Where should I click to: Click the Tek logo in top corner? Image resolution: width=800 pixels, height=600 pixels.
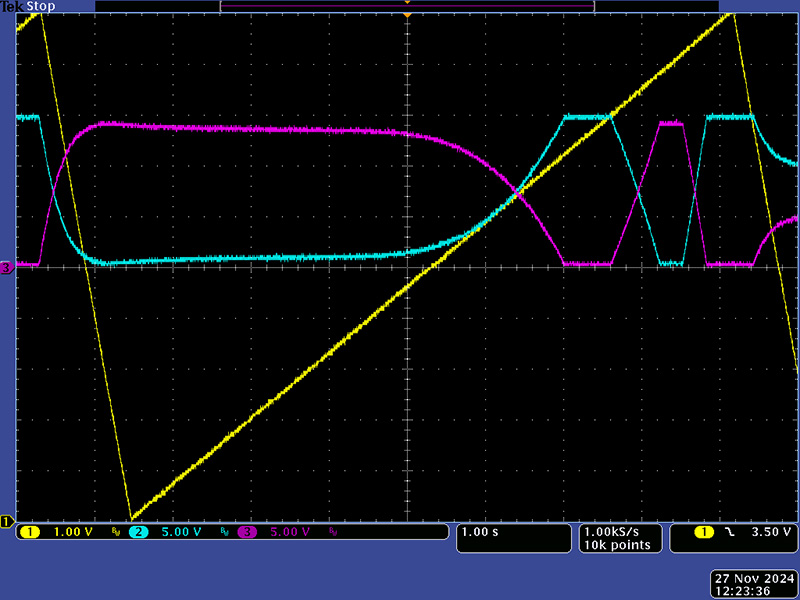pos(11,6)
